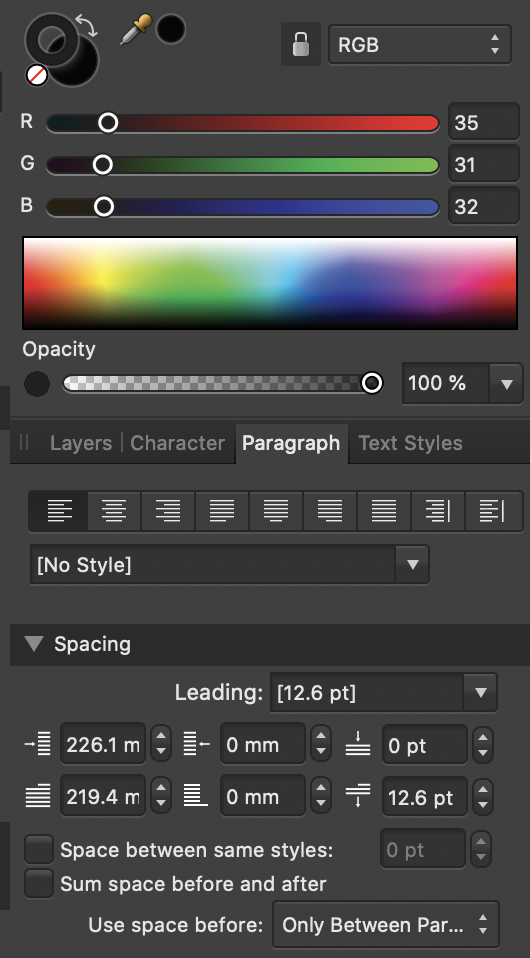
Task: Pick a colour with the eyedropper tool
Action: point(135,30)
